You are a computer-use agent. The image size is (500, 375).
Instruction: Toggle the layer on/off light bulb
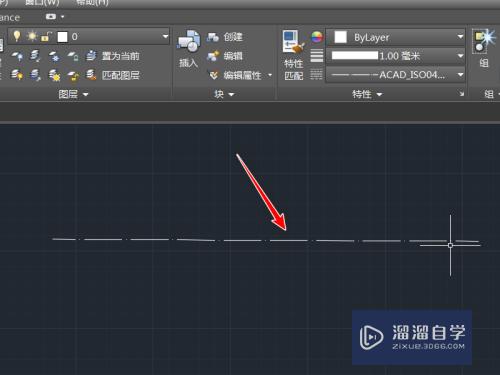pos(17,36)
